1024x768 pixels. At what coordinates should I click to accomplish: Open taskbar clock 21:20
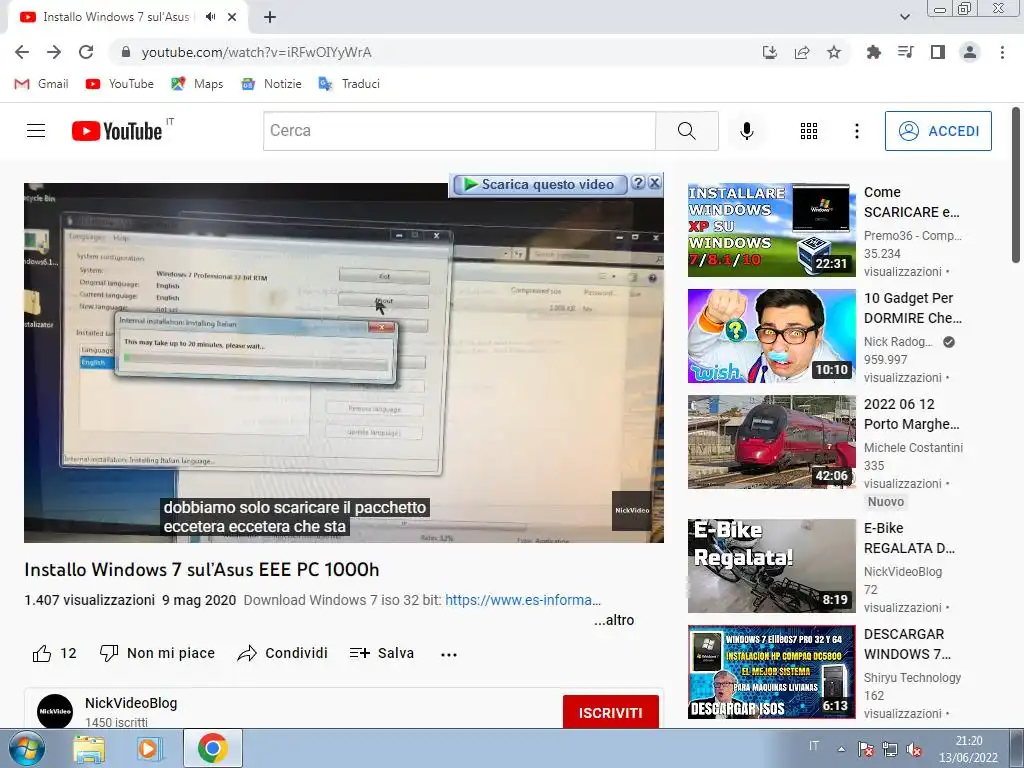click(968, 749)
